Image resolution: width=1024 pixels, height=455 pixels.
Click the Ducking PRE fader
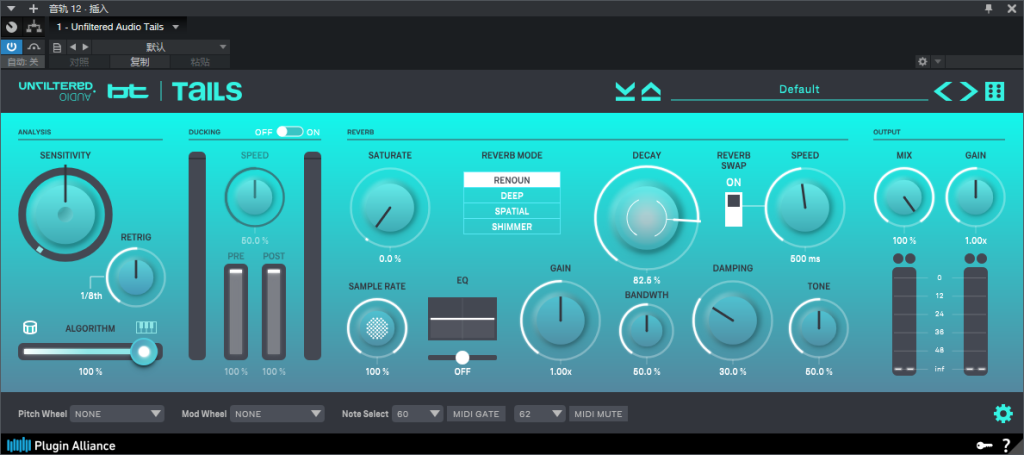click(x=236, y=312)
